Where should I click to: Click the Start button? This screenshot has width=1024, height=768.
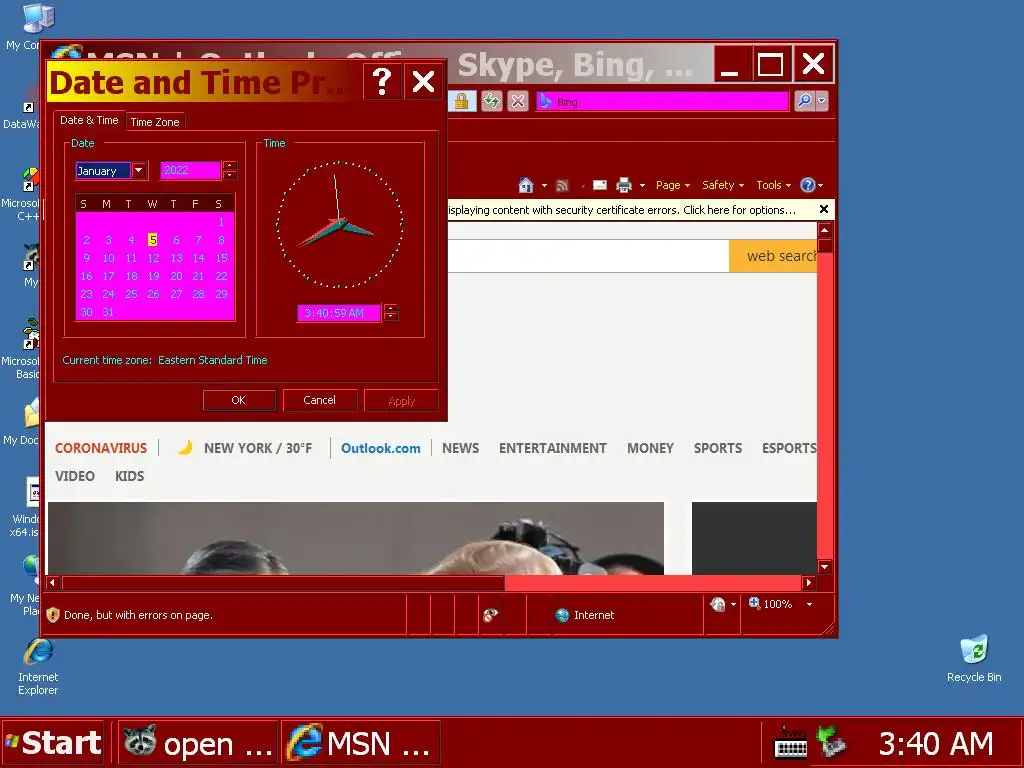[53, 743]
